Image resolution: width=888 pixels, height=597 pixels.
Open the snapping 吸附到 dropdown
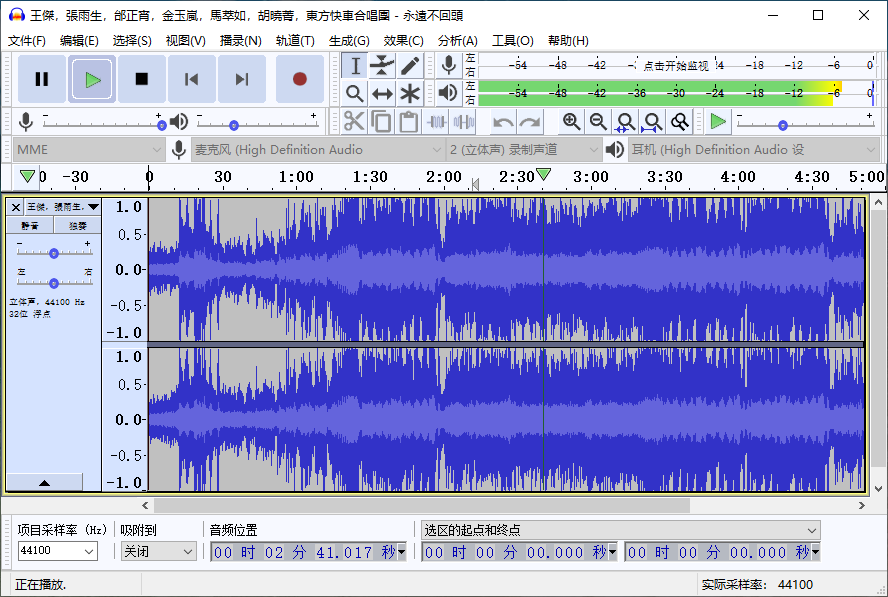pyautogui.click(x=158, y=551)
